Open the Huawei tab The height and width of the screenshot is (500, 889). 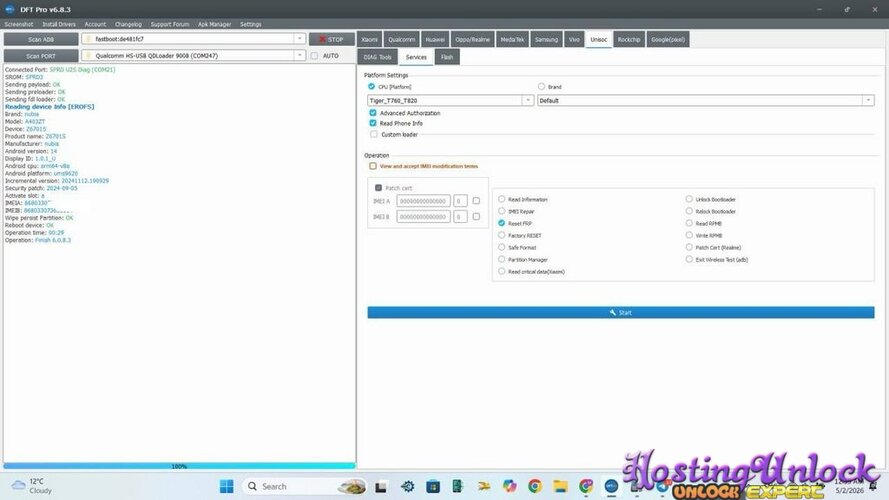435,39
